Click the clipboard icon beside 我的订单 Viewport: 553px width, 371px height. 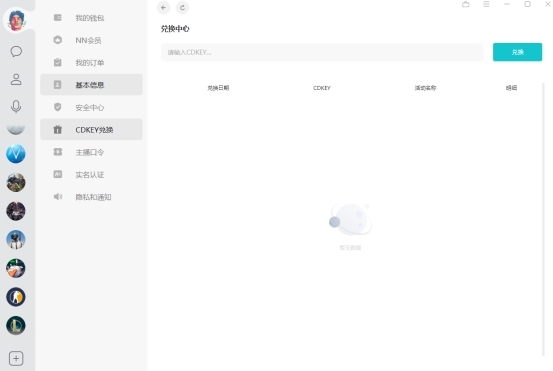pyautogui.click(x=57, y=62)
